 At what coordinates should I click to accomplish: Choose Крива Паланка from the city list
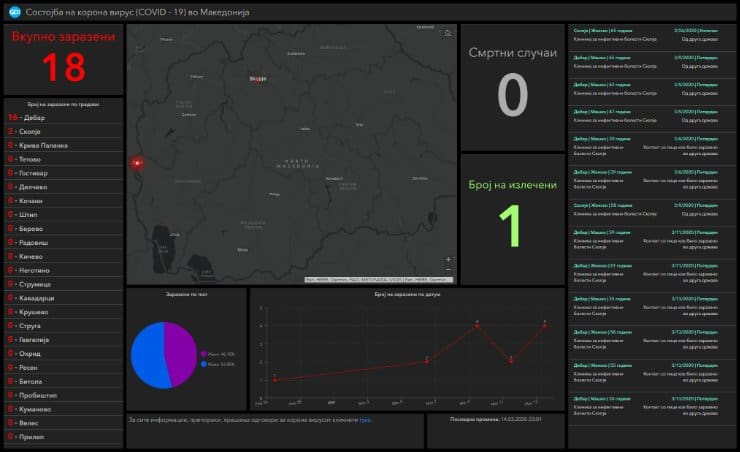point(62,145)
